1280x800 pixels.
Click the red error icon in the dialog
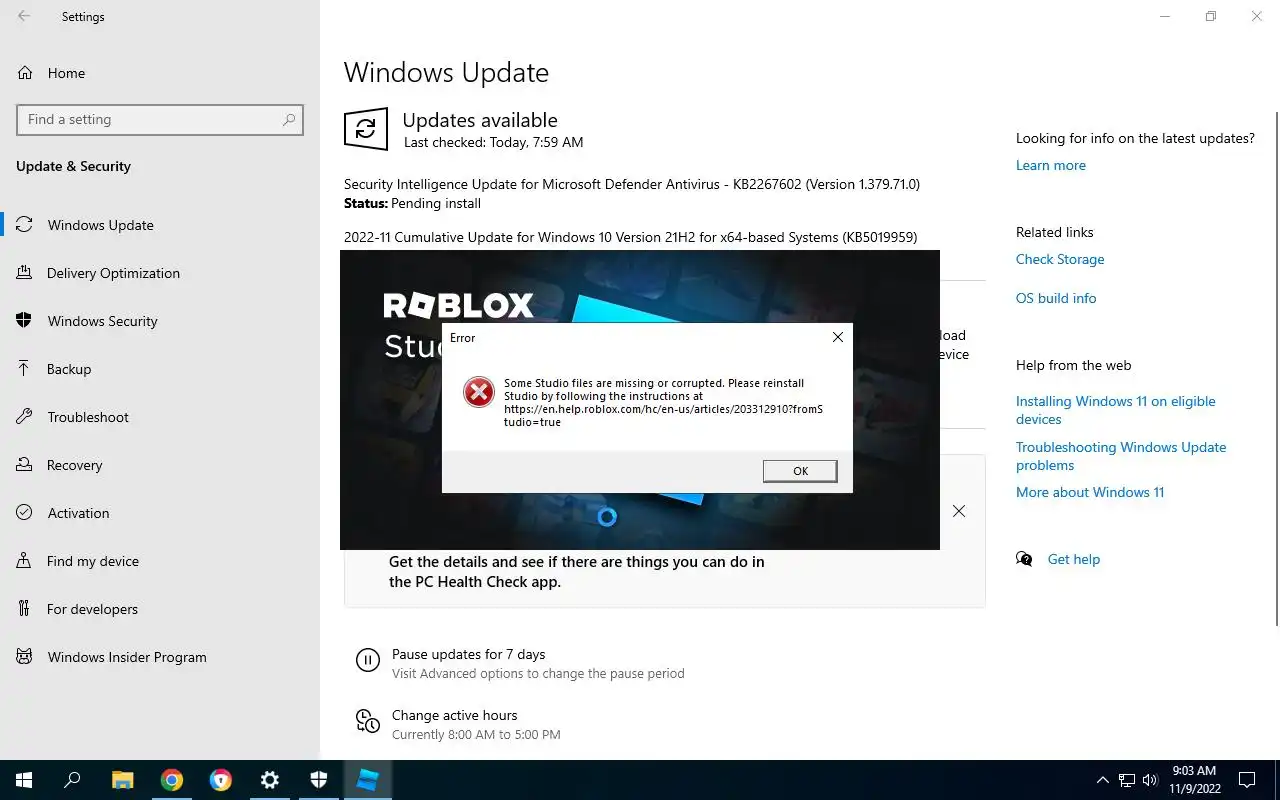pos(479,392)
